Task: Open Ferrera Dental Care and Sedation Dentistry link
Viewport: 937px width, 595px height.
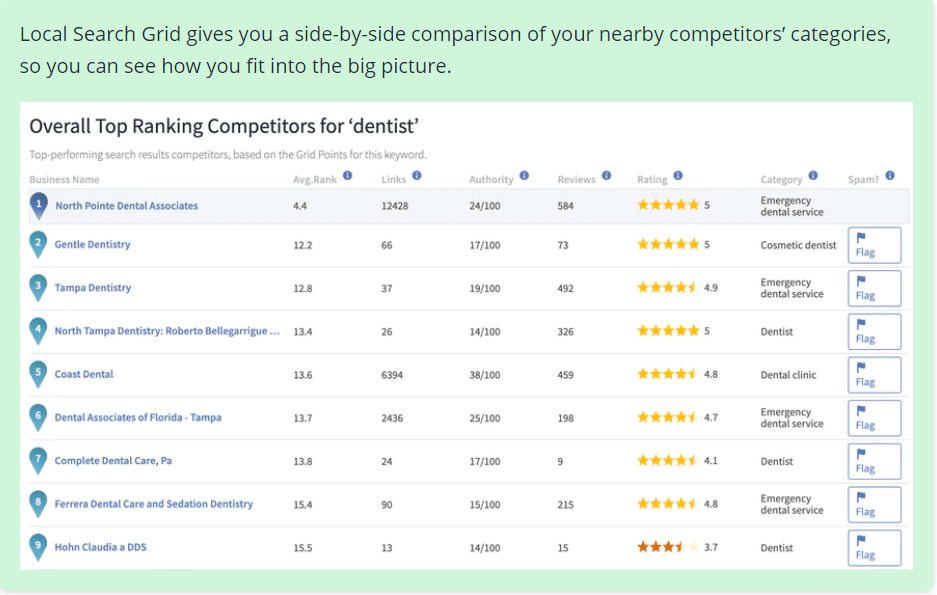Action: tap(154, 504)
